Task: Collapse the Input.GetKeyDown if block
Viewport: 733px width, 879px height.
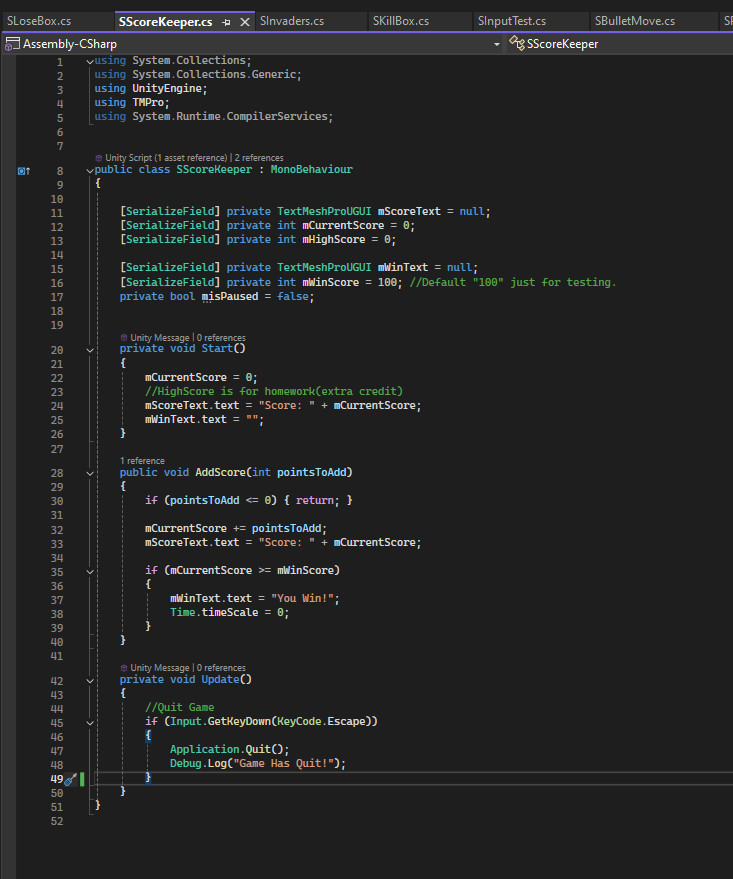Action: [x=90, y=723]
